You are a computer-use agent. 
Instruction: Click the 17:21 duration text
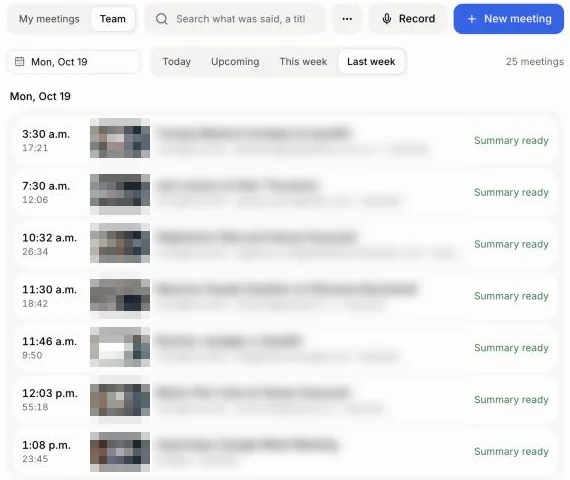(x=35, y=148)
